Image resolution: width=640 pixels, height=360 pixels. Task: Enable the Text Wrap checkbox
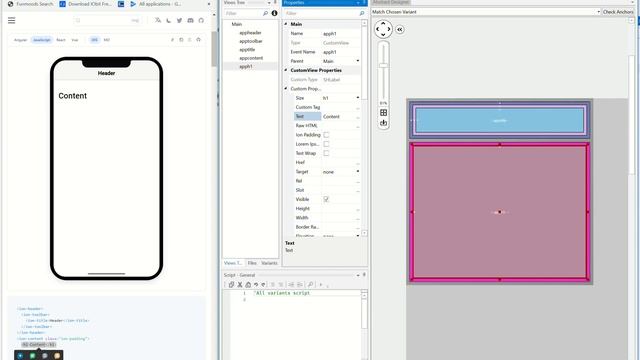pos(326,153)
